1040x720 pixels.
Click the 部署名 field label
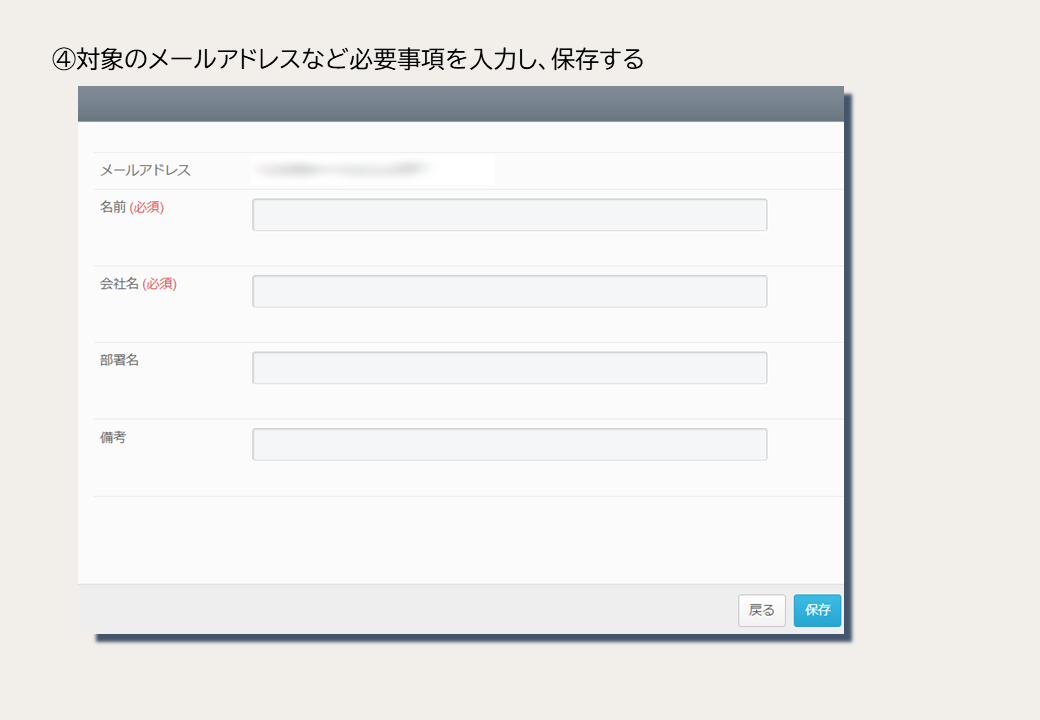[119, 360]
